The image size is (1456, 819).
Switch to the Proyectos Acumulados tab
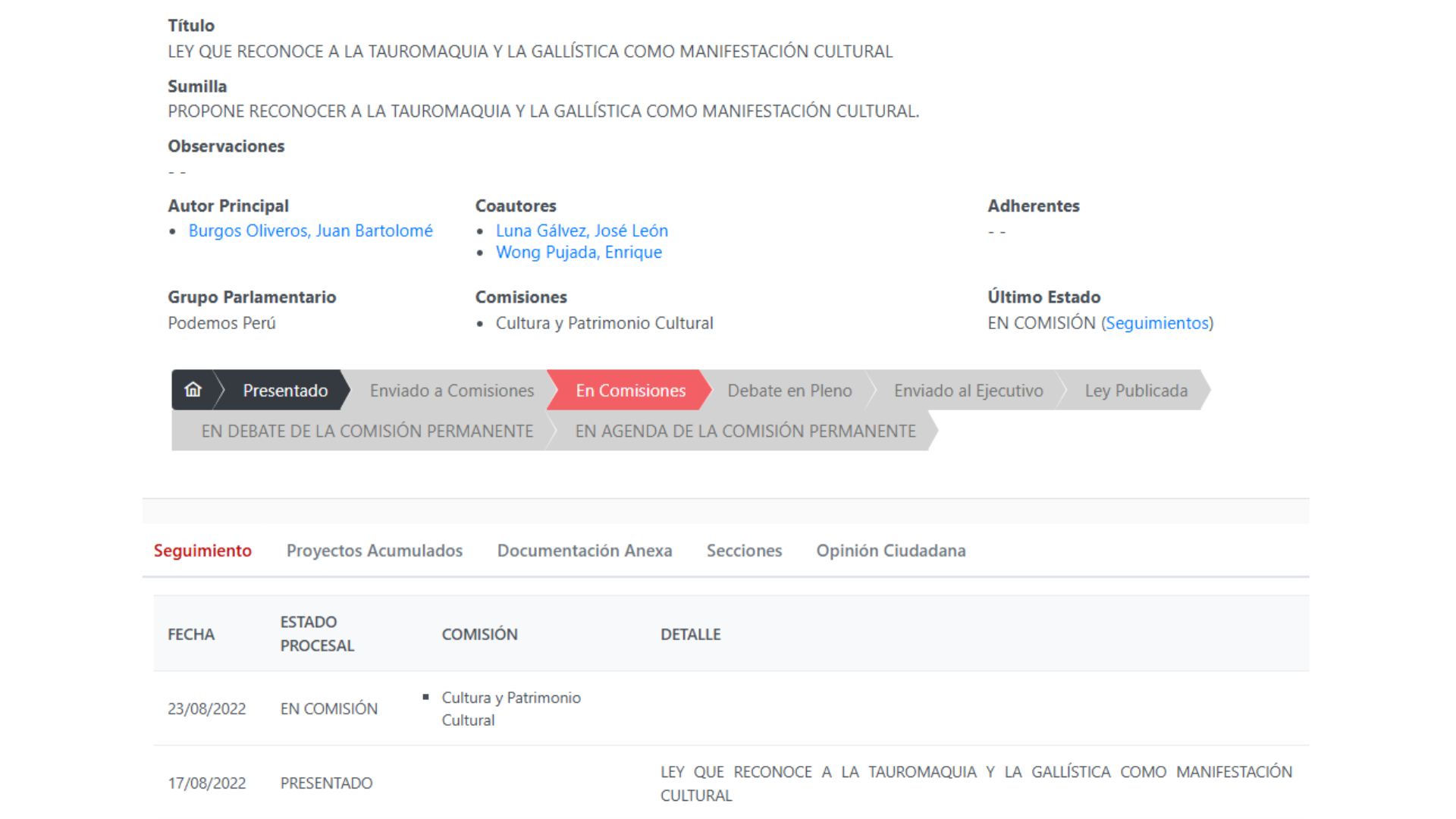tap(375, 551)
